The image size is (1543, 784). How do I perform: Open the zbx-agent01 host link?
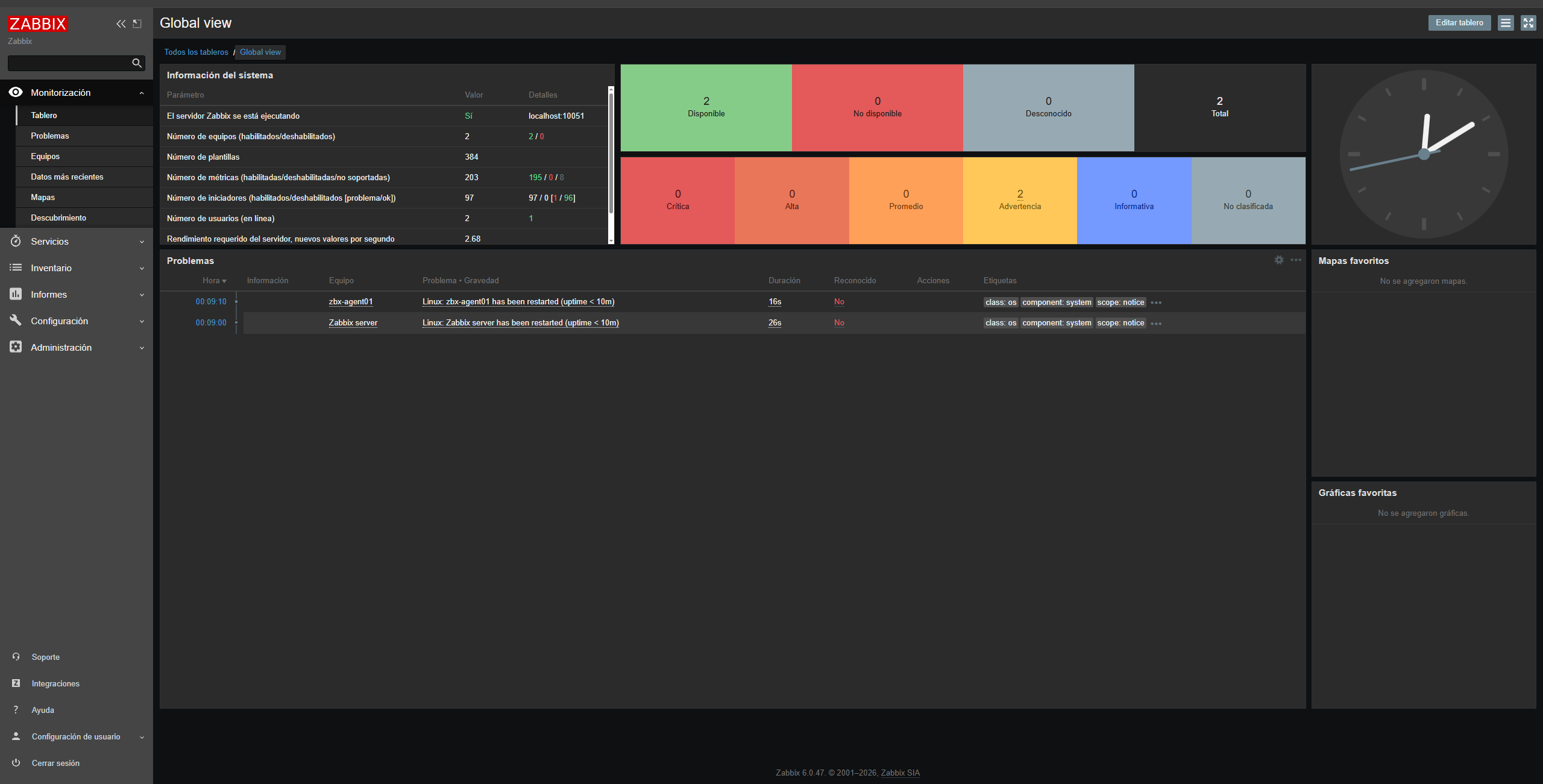pyautogui.click(x=351, y=301)
